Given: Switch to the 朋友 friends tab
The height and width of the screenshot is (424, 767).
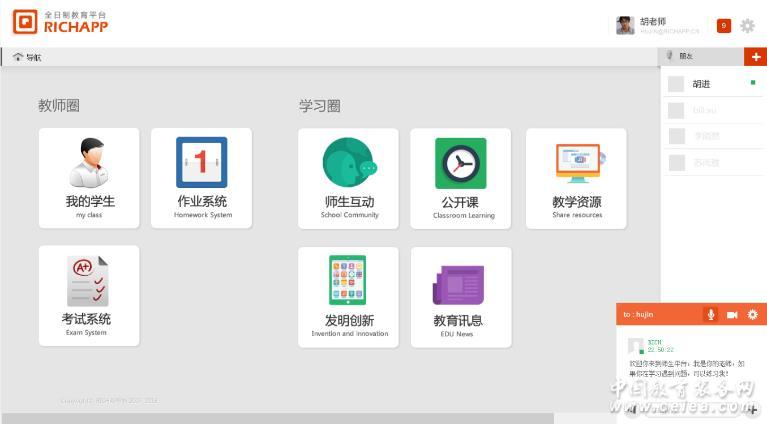Looking at the screenshot, I should 683,57.
